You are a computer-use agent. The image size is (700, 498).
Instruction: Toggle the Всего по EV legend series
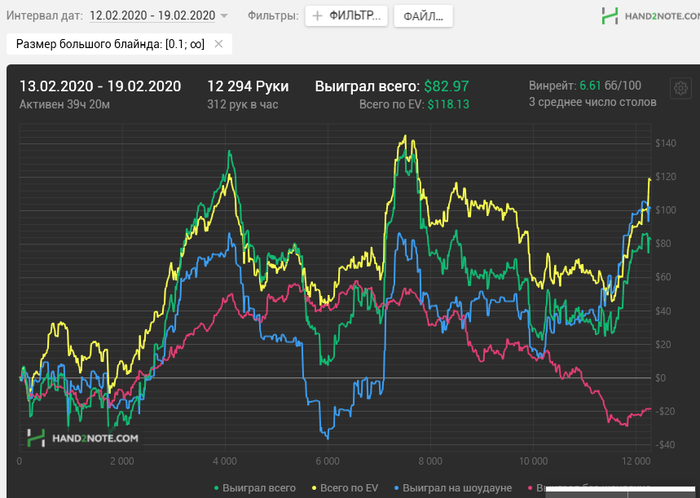coord(345,488)
